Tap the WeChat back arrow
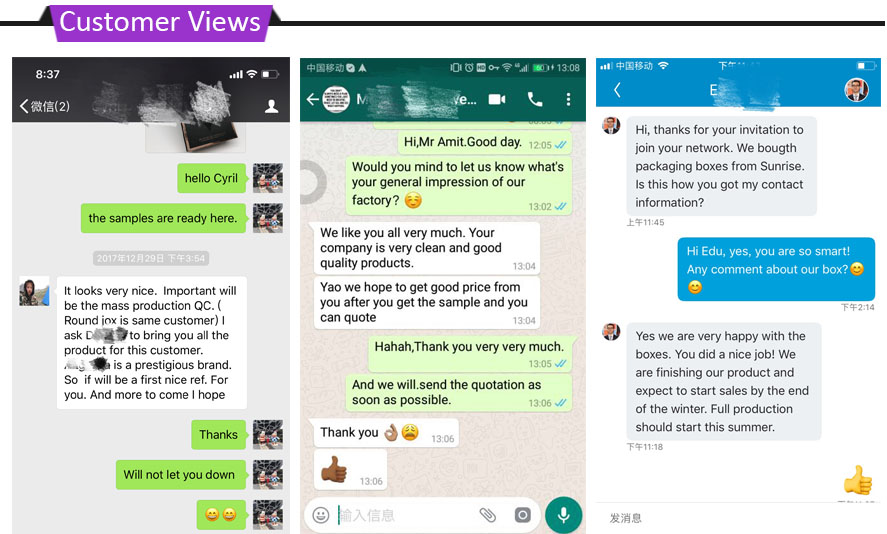Image resolution: width=887 pixels, height=534 pixels. pos(24,106)
